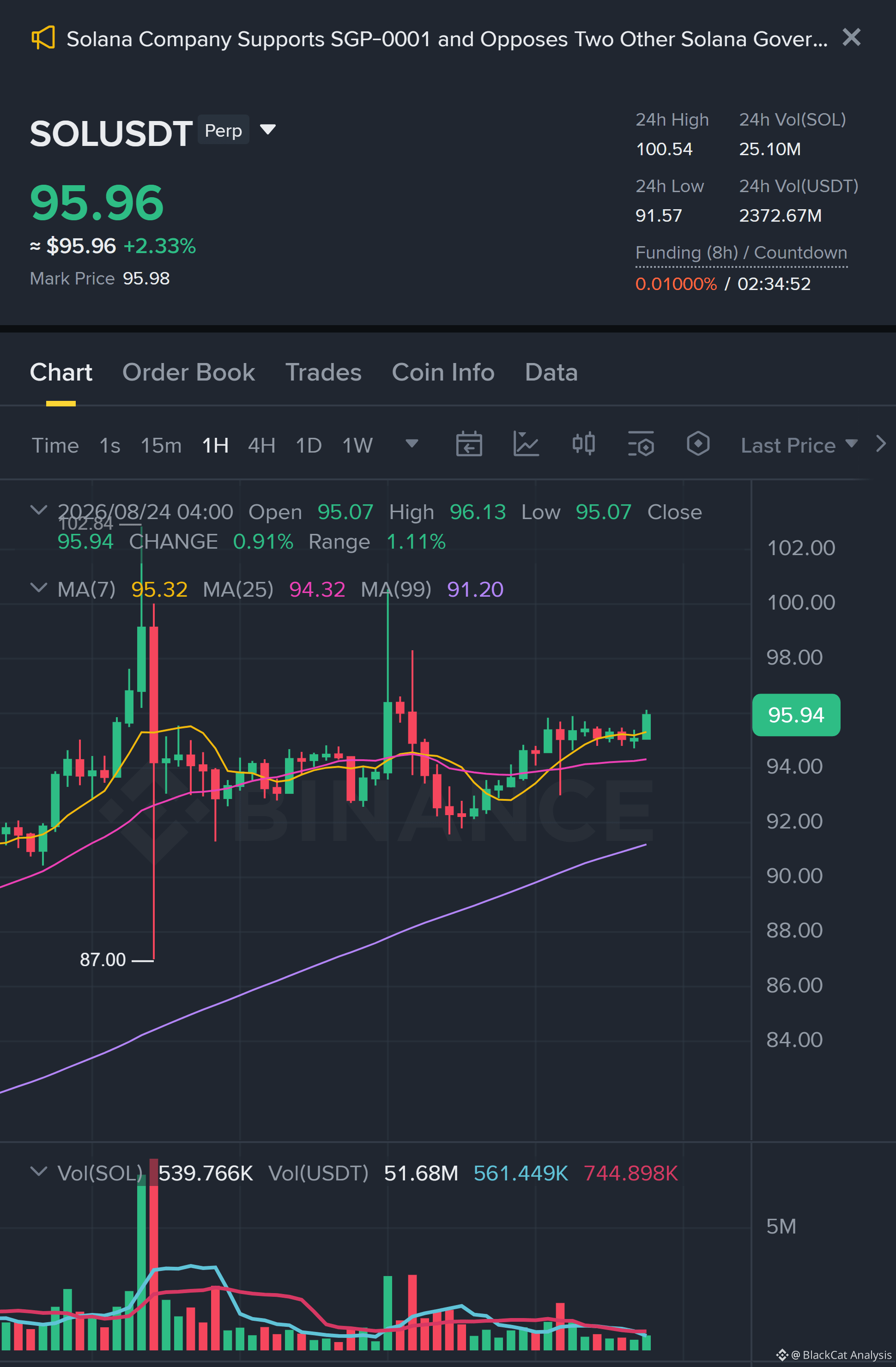
Task: Switch chart interval to 4H
Action: (x=261, y=445)
